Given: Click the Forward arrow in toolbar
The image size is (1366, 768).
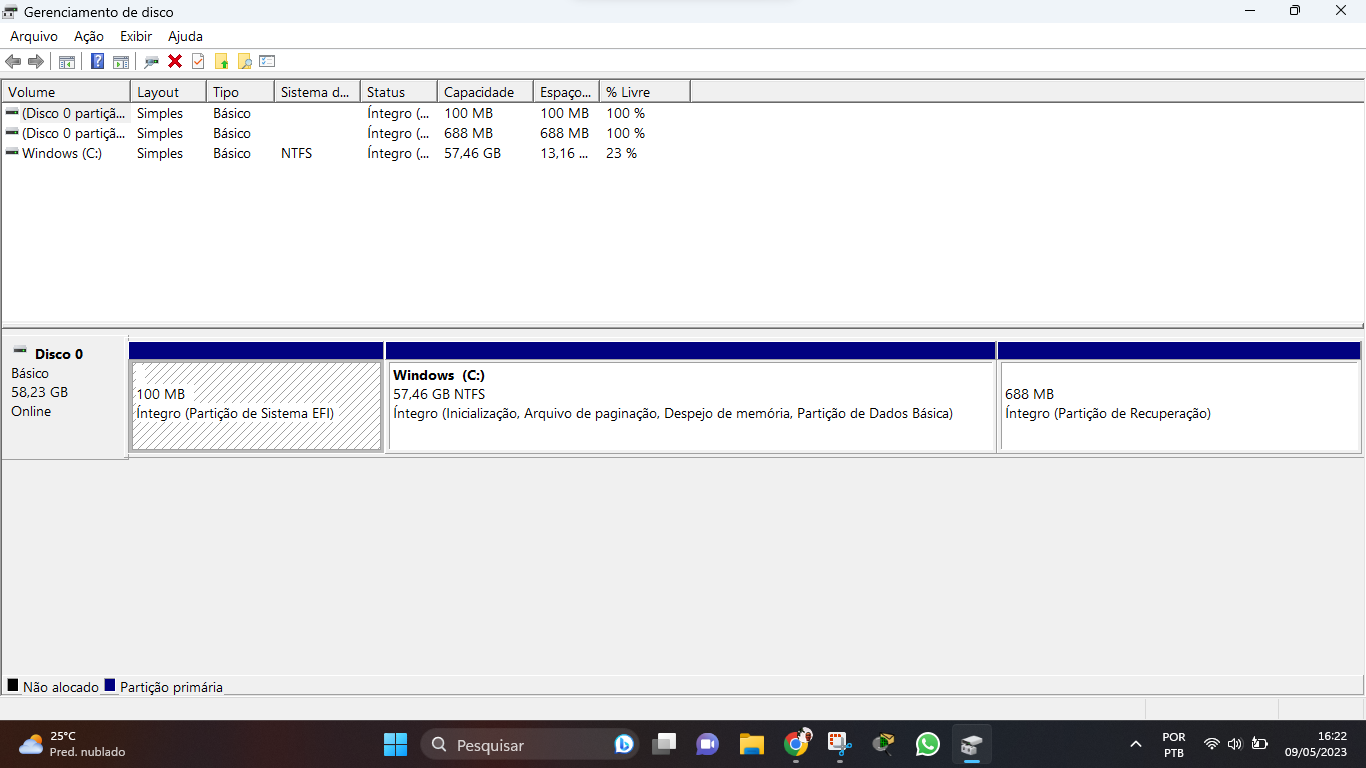Looking at the screenshot, I should tap(36, 62).
